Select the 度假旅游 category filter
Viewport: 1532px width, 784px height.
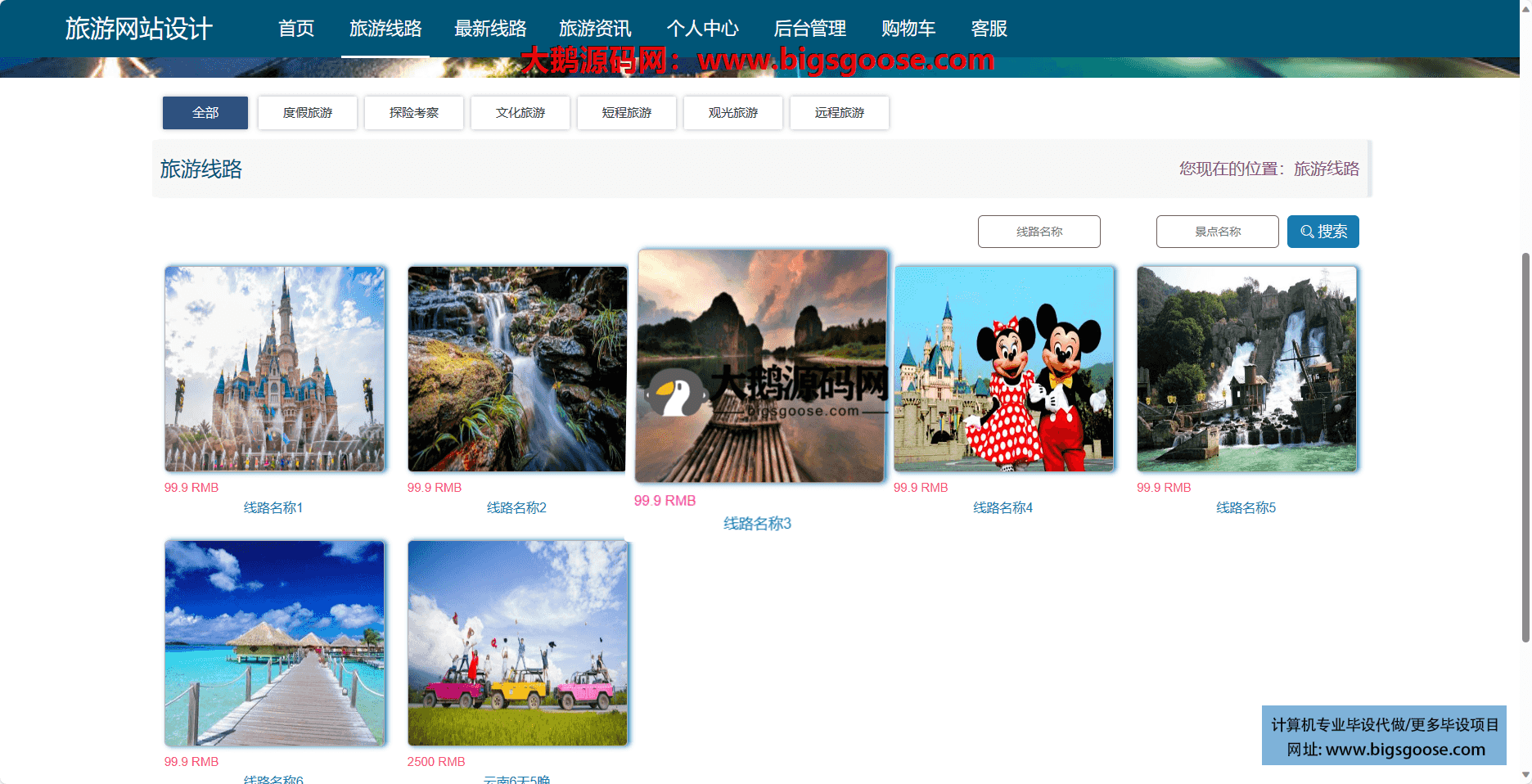point(307,113)
